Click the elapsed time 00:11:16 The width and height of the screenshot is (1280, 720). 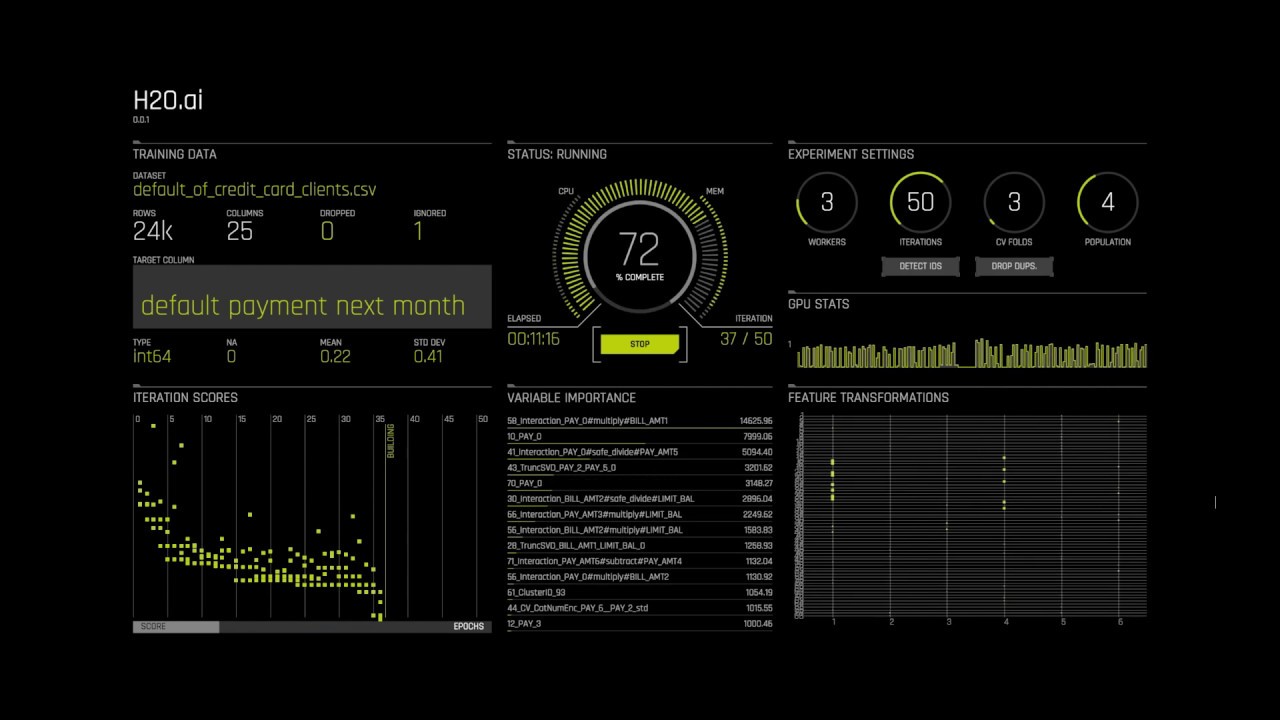click(x=533, y=339)
